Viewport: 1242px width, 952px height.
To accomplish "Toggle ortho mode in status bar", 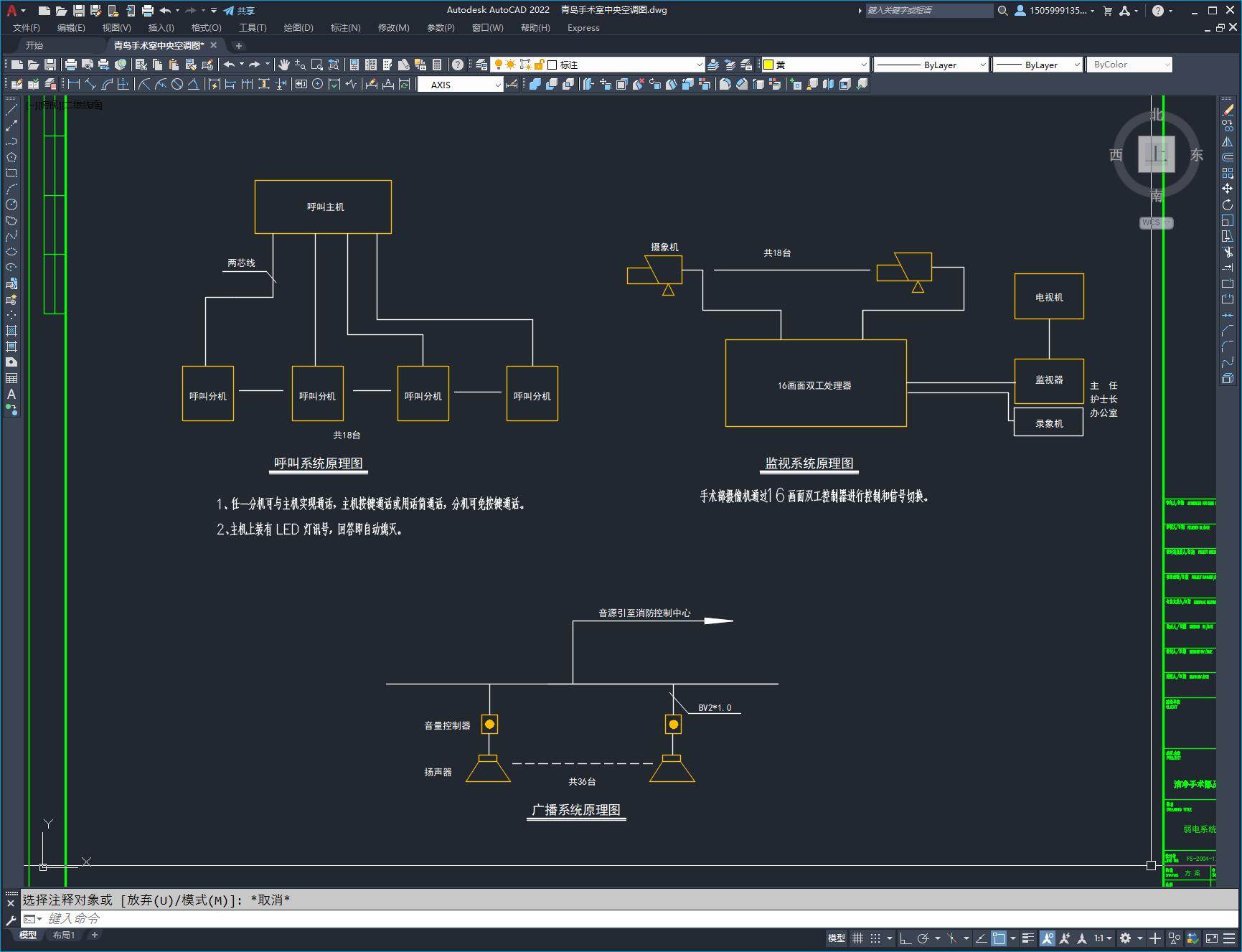I will tap(905, 938).
